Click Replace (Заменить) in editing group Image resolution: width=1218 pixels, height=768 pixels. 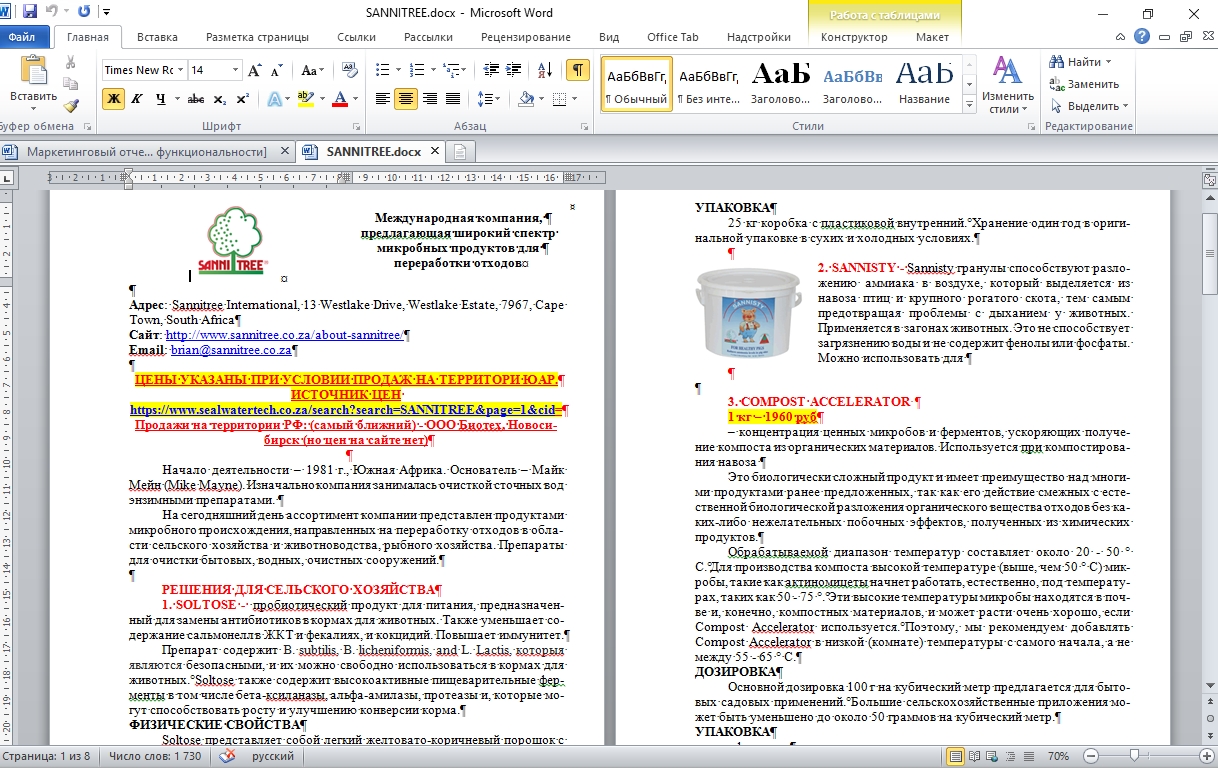point(1084,84)
